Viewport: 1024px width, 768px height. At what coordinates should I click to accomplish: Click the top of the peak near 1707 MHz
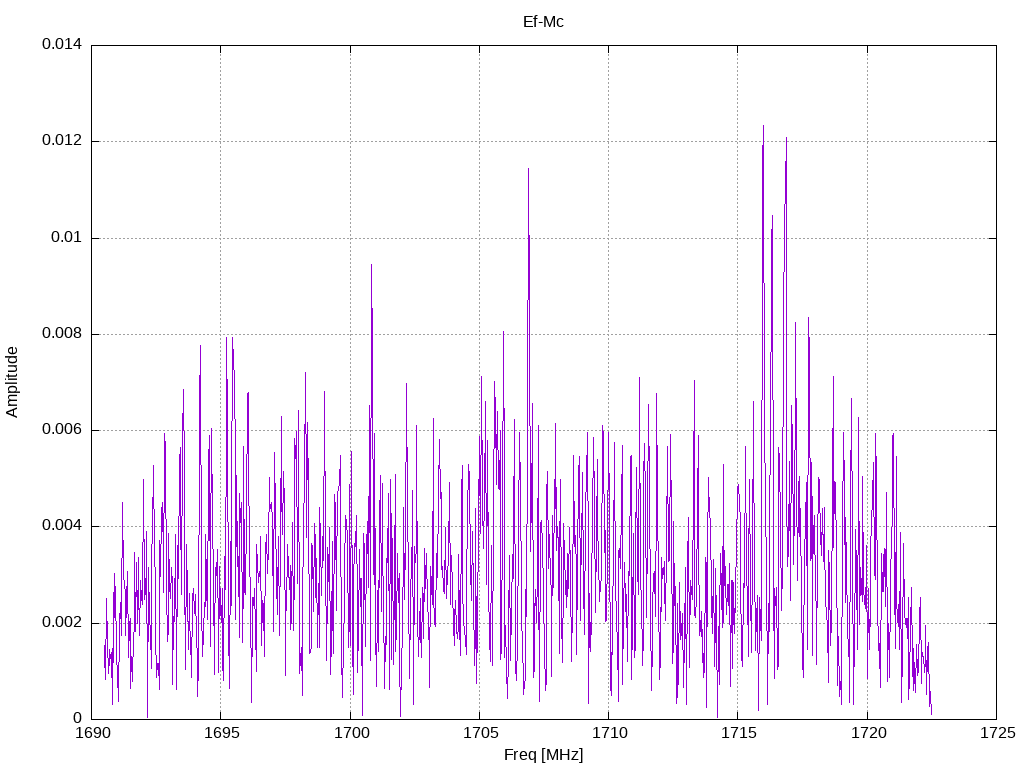pyautogui.click(x=528, y=169)
